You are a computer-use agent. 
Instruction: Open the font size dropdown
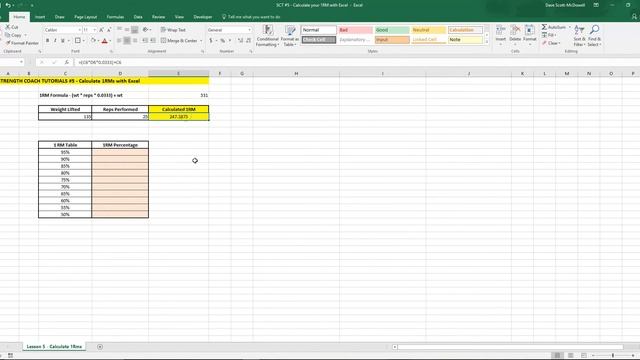coord(95,30)
